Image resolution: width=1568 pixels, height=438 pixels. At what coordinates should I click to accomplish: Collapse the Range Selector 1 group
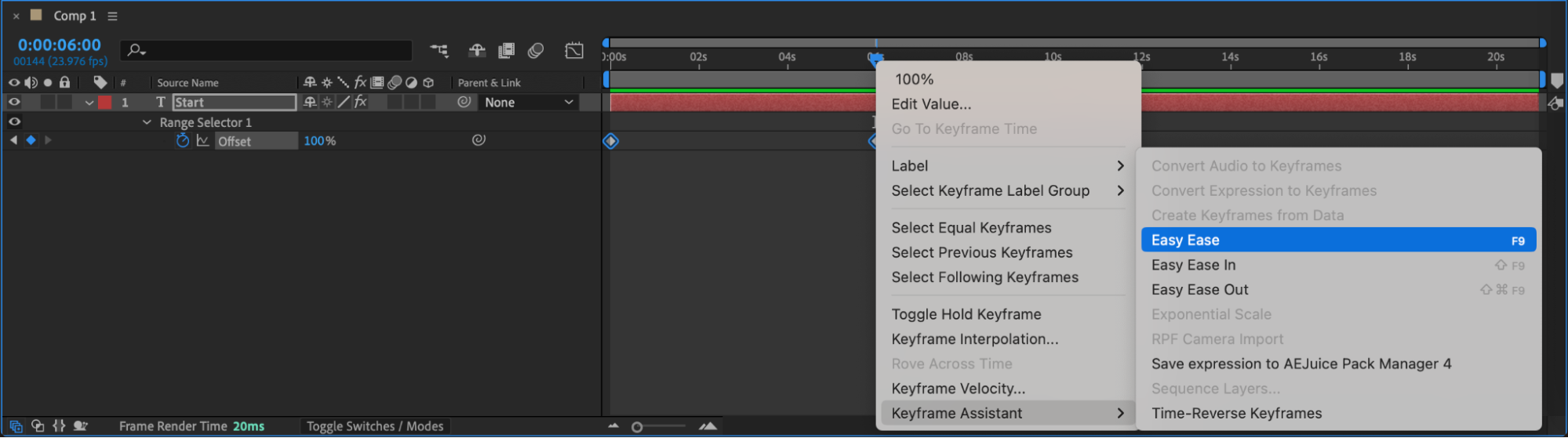click(147, 122)
